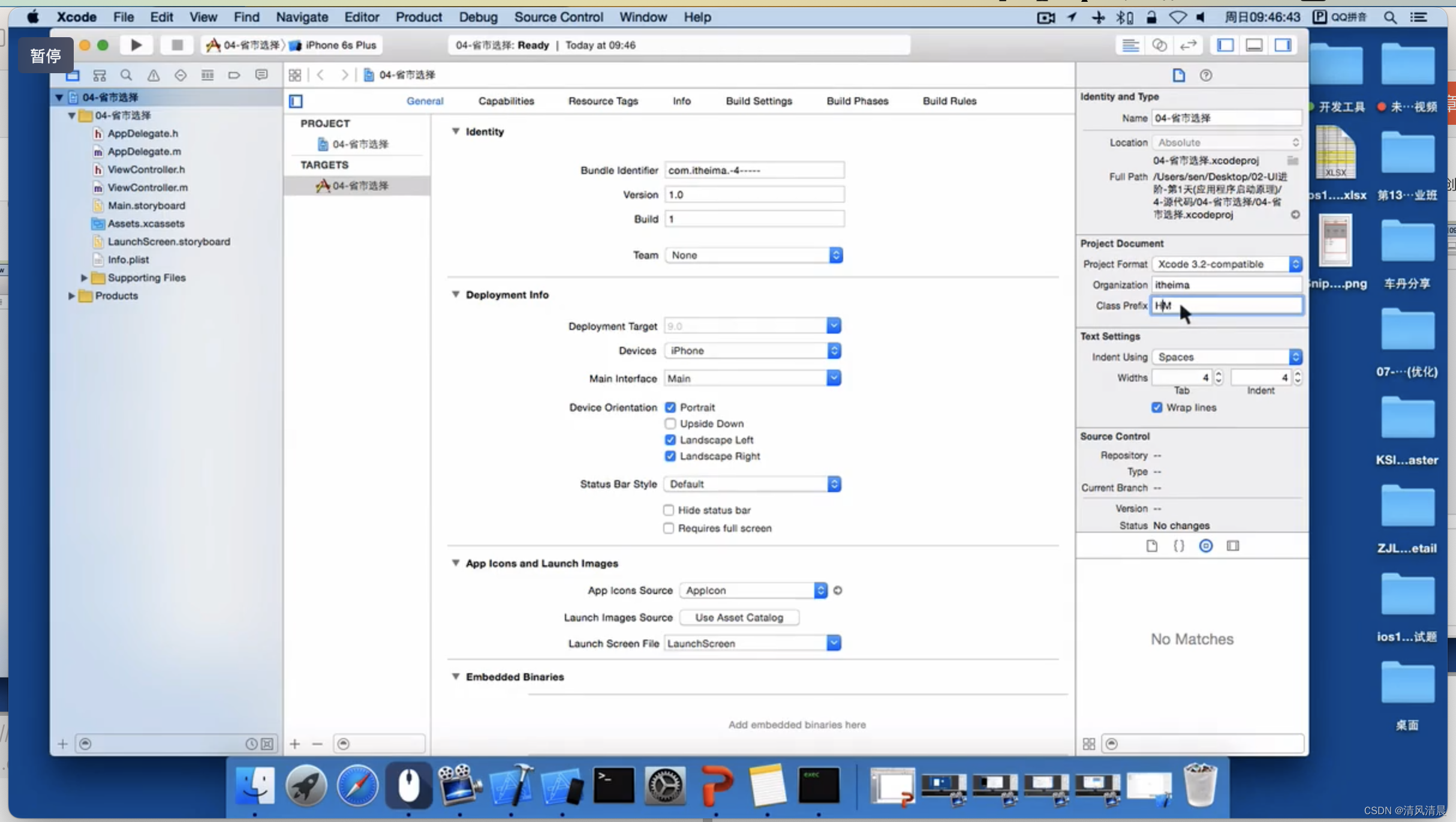Click the Bundle Identifier field
1456x822 pixels.
pyautogui.click(x=754, y=170)
